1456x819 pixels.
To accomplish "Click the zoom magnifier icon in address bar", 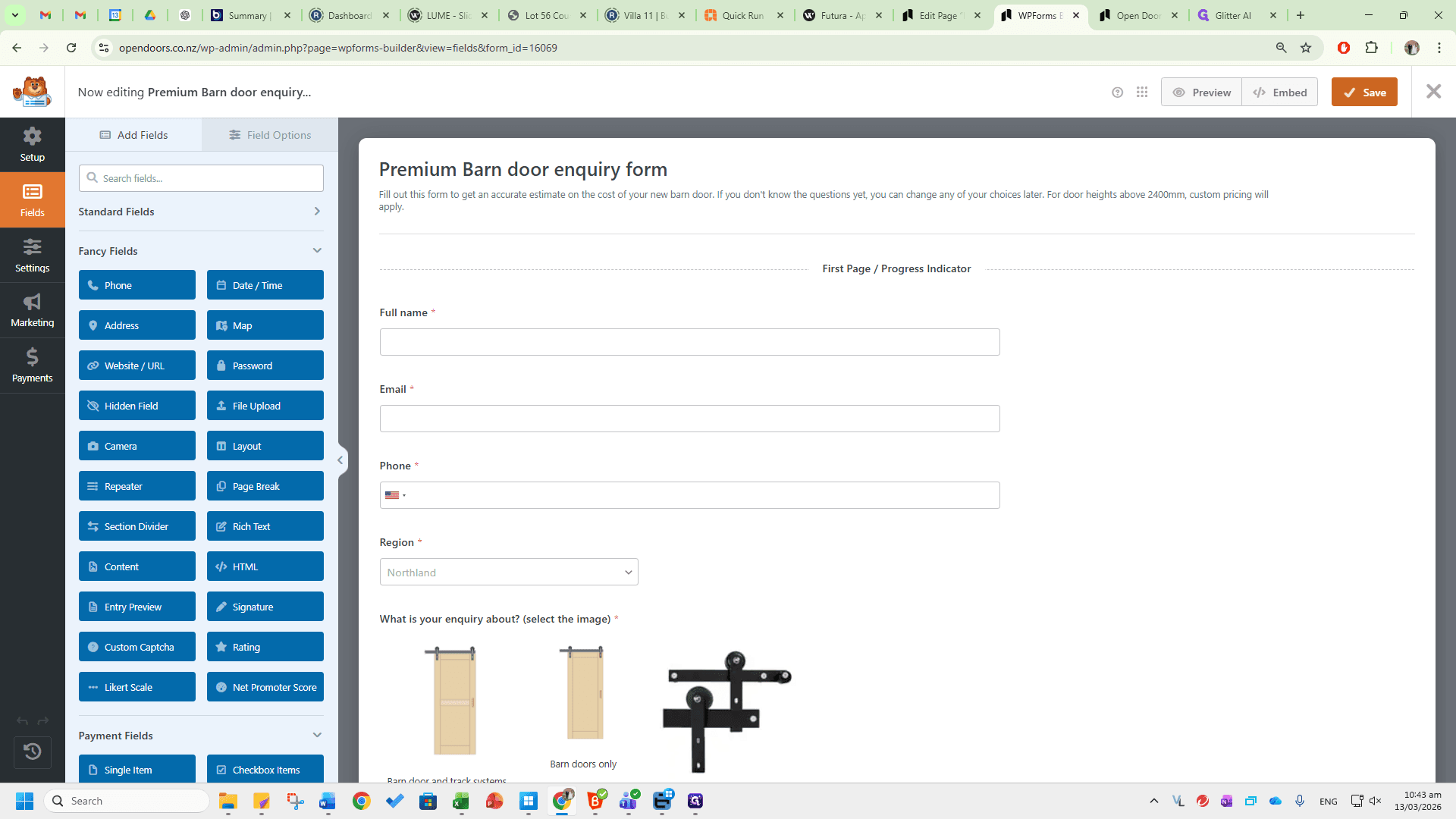I will tap(1282, 48).
